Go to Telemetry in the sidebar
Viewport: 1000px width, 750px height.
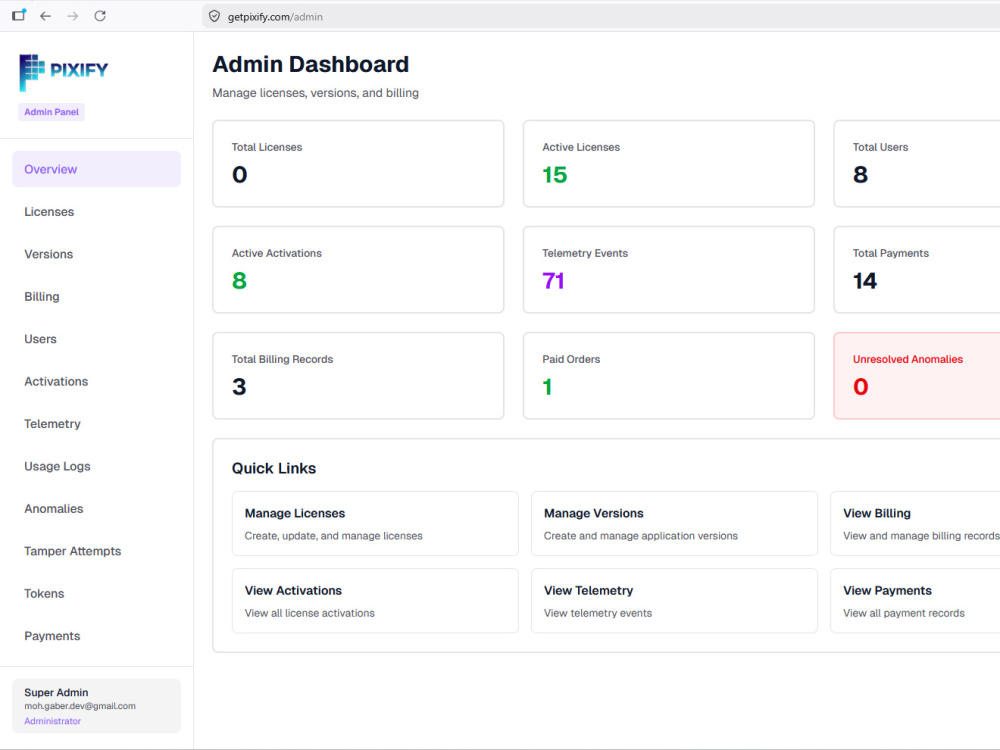click(x=96, y=423)
